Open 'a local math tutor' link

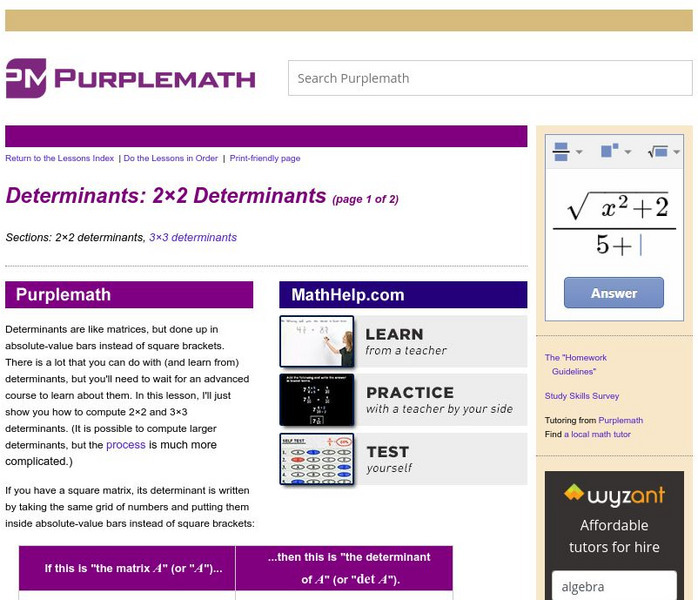597,434
